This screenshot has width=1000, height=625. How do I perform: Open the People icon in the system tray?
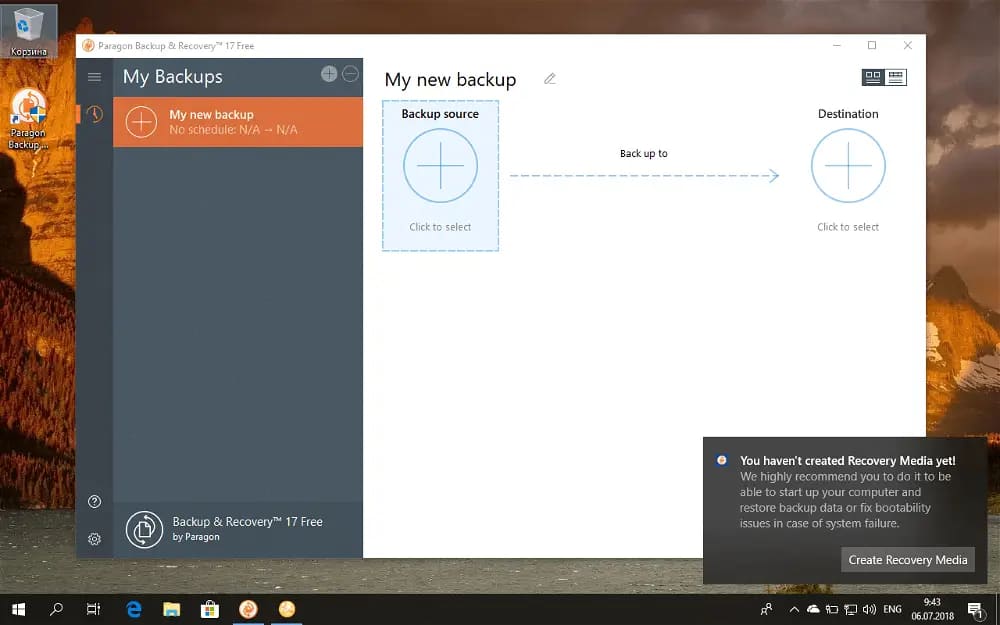pos(767,610)
